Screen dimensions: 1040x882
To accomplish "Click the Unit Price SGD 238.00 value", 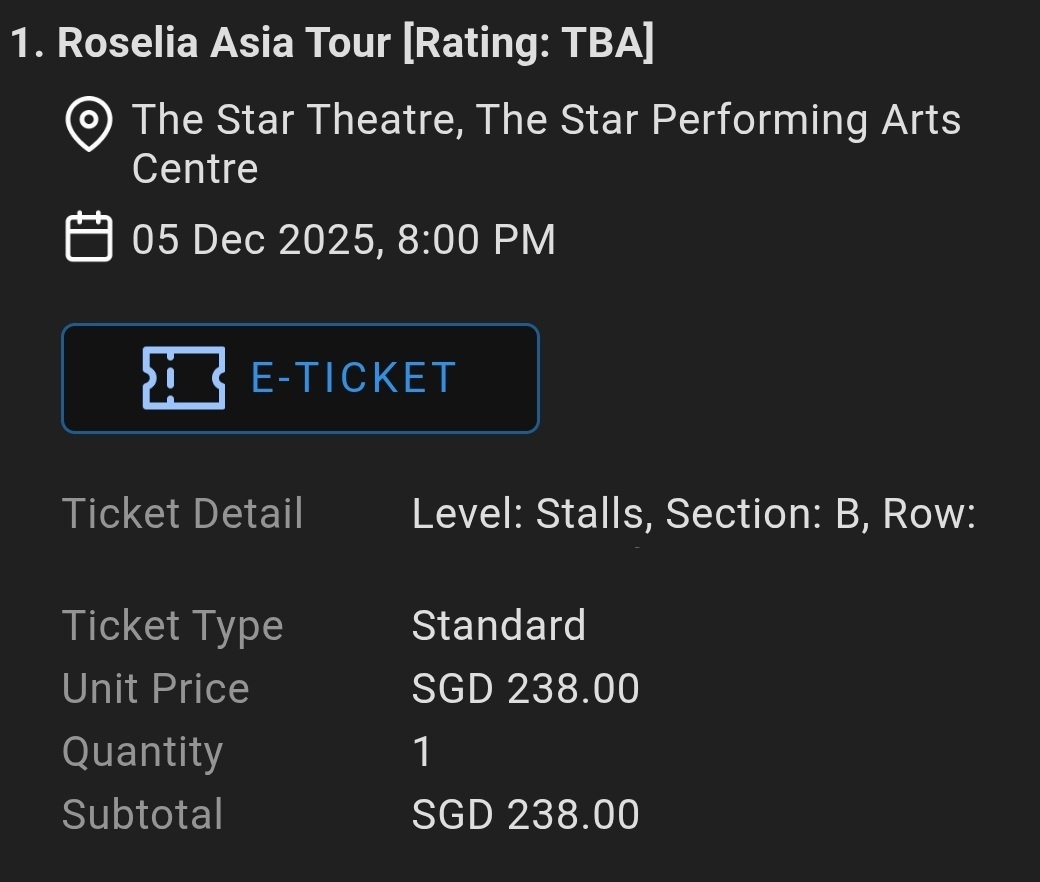I will tap(525, 688).
